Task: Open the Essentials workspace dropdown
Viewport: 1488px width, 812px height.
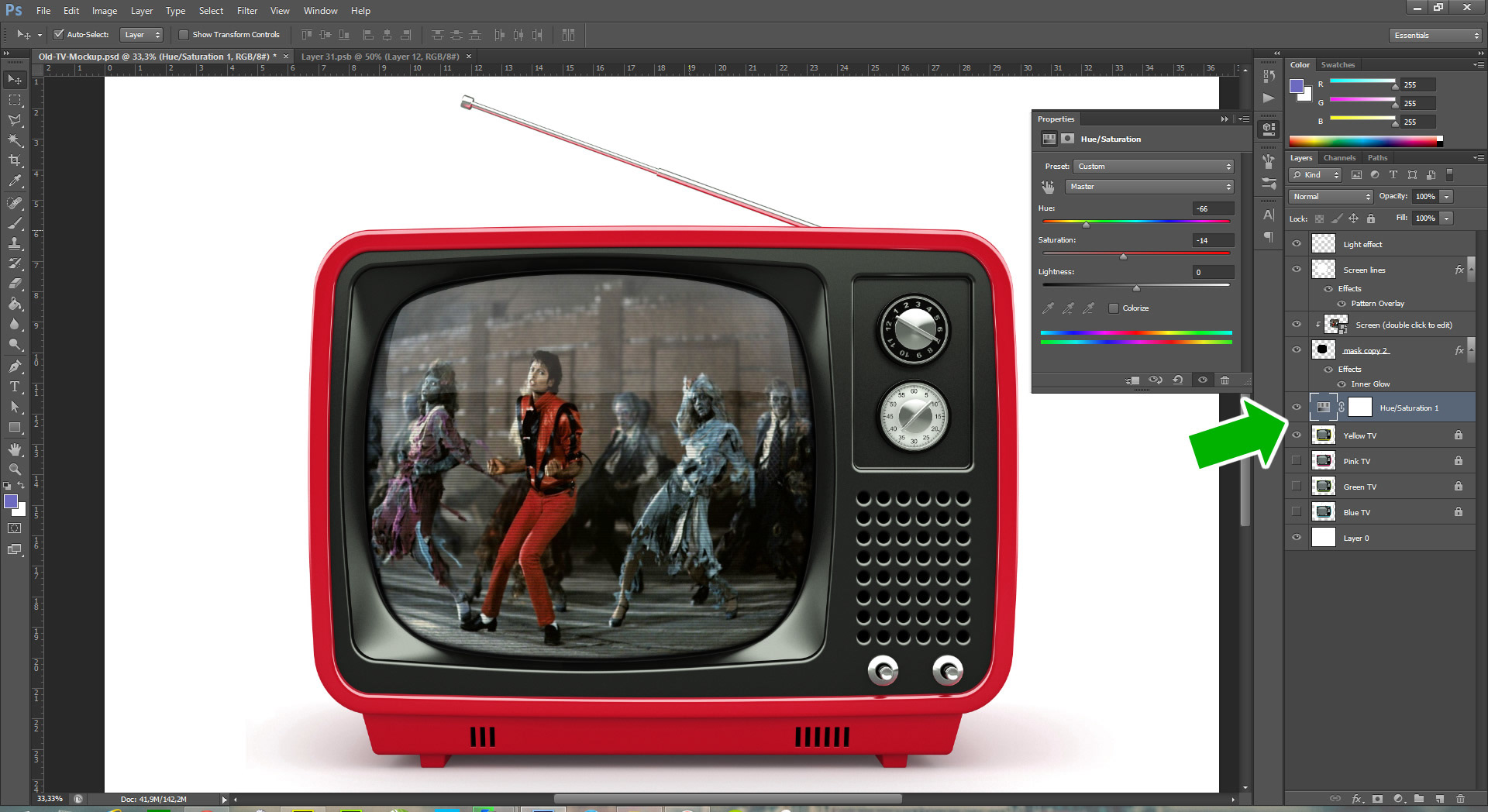Action: (x=1435, y=36)
